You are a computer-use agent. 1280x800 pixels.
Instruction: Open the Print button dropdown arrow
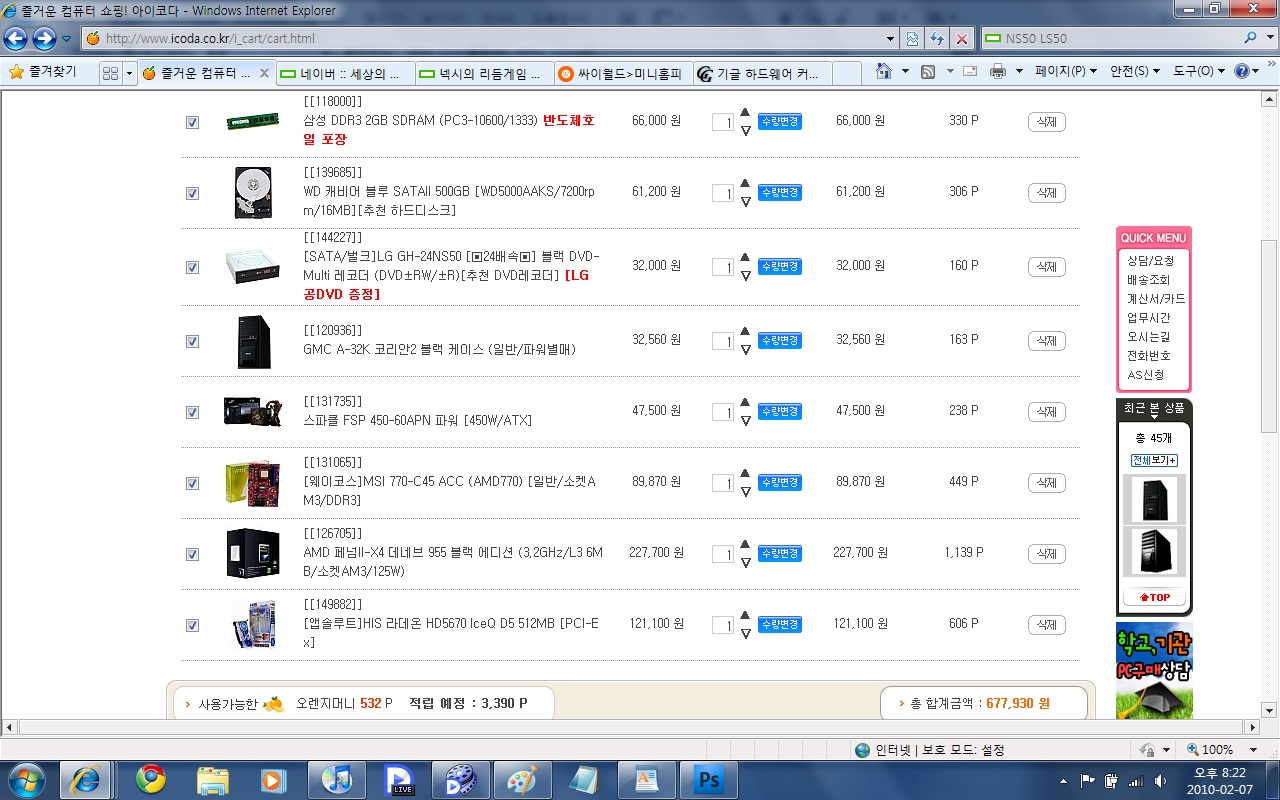[x=1019, y=72]
